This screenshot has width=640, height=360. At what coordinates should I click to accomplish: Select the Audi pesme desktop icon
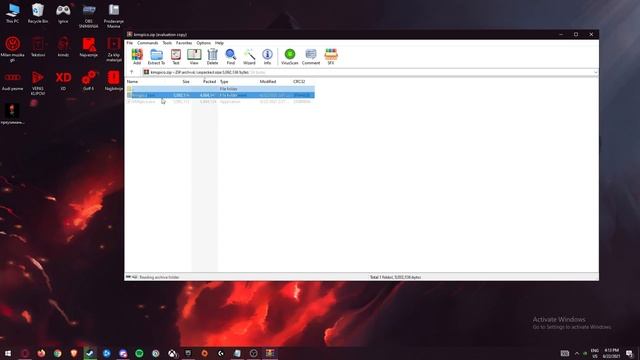(12, 81)
